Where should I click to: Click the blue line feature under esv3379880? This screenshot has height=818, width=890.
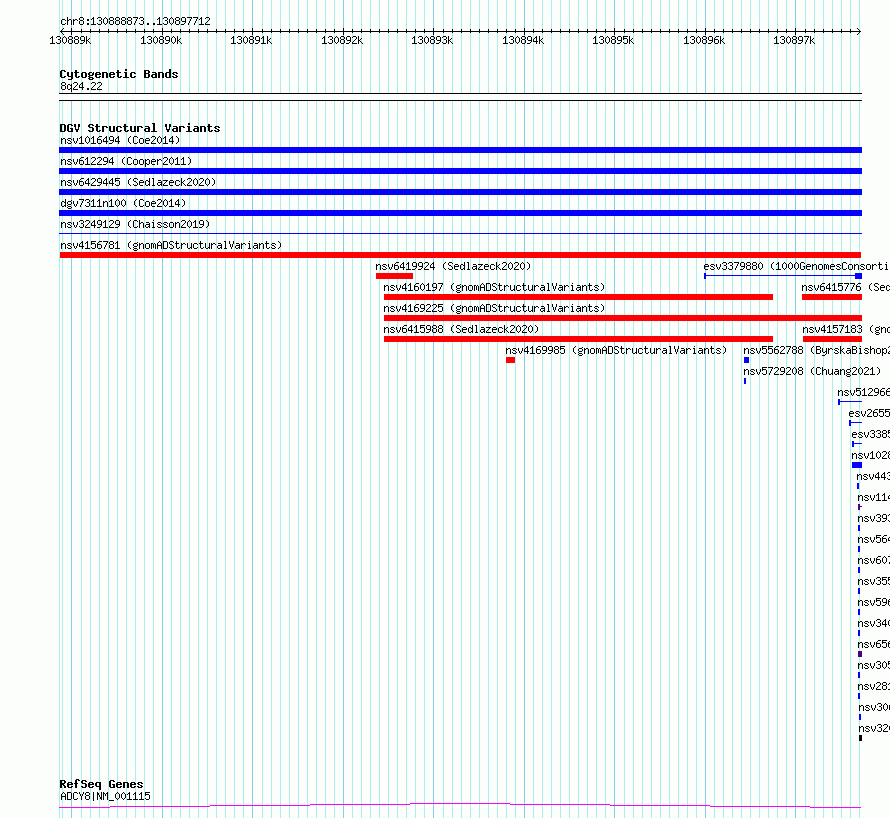point(783,276)
